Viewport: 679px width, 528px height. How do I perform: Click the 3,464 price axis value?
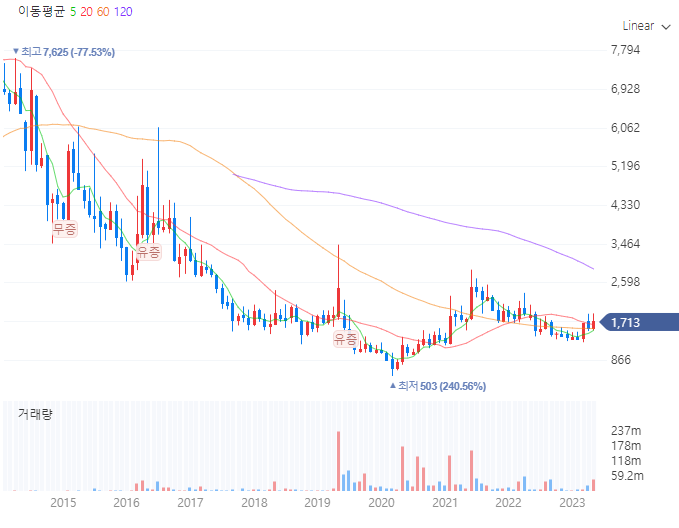625,243
